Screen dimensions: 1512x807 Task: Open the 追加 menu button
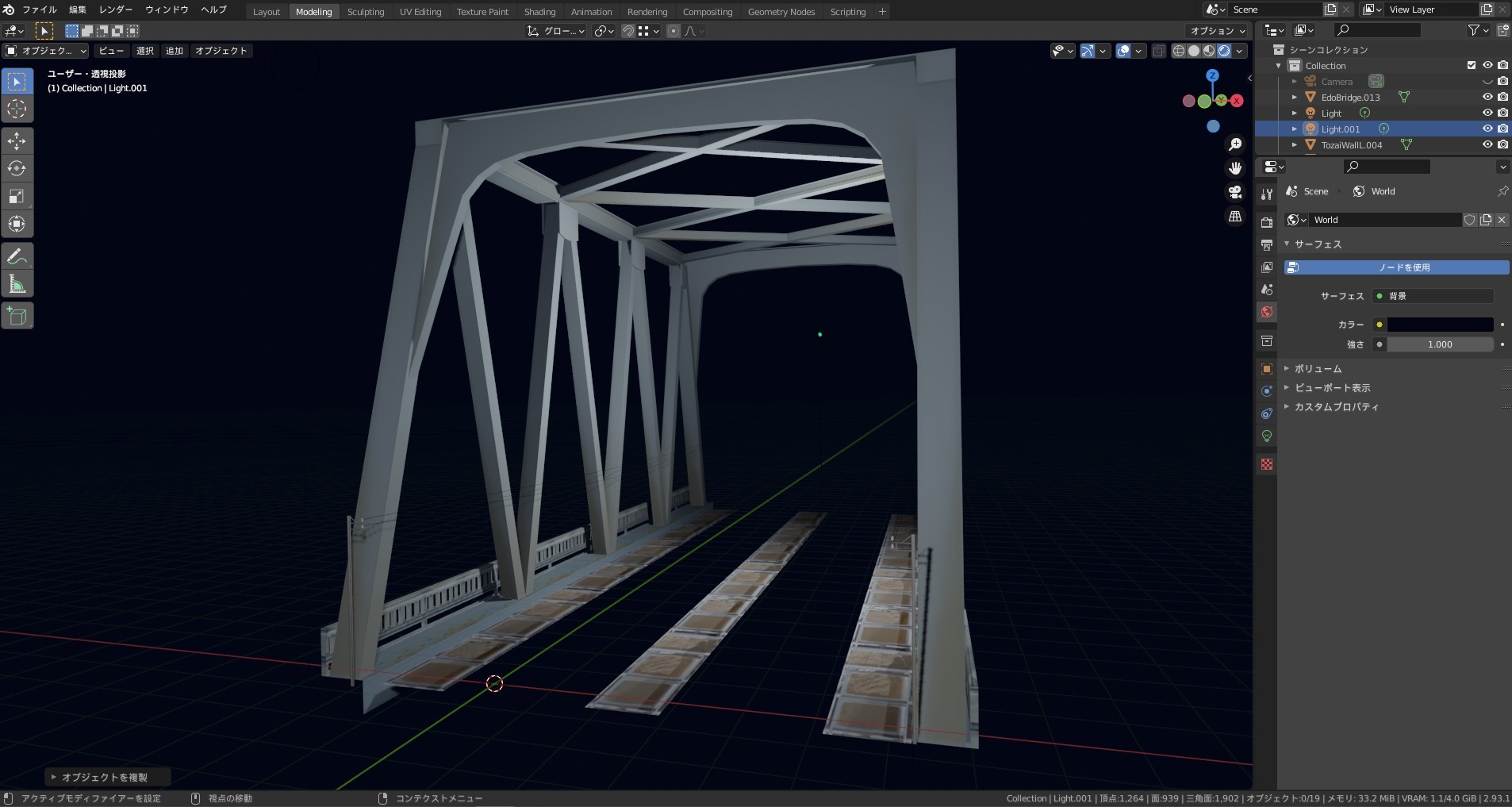point(175,51)
